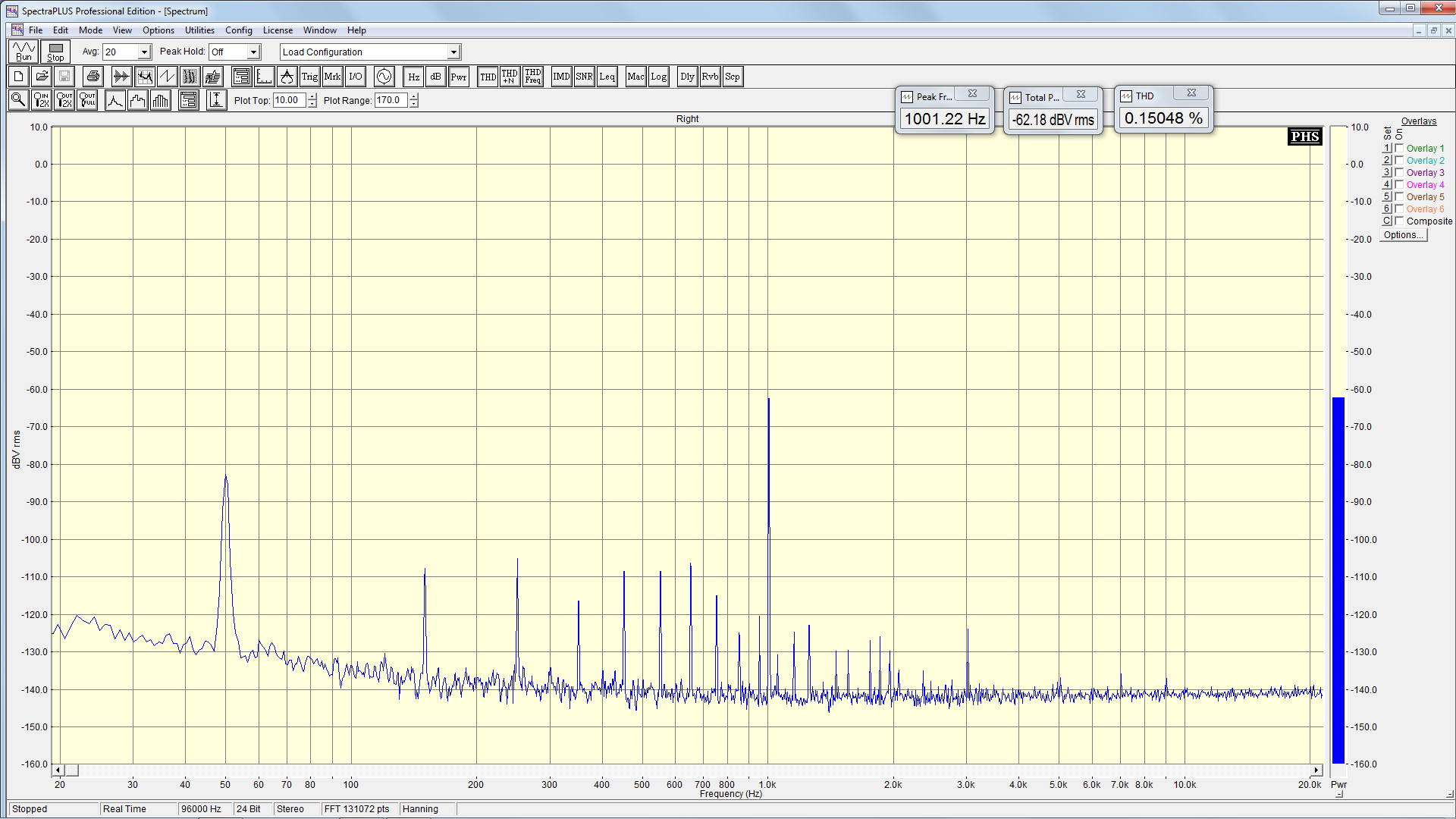
Task: Click the magnifier zoom tool
Action: tap(19, 100)
